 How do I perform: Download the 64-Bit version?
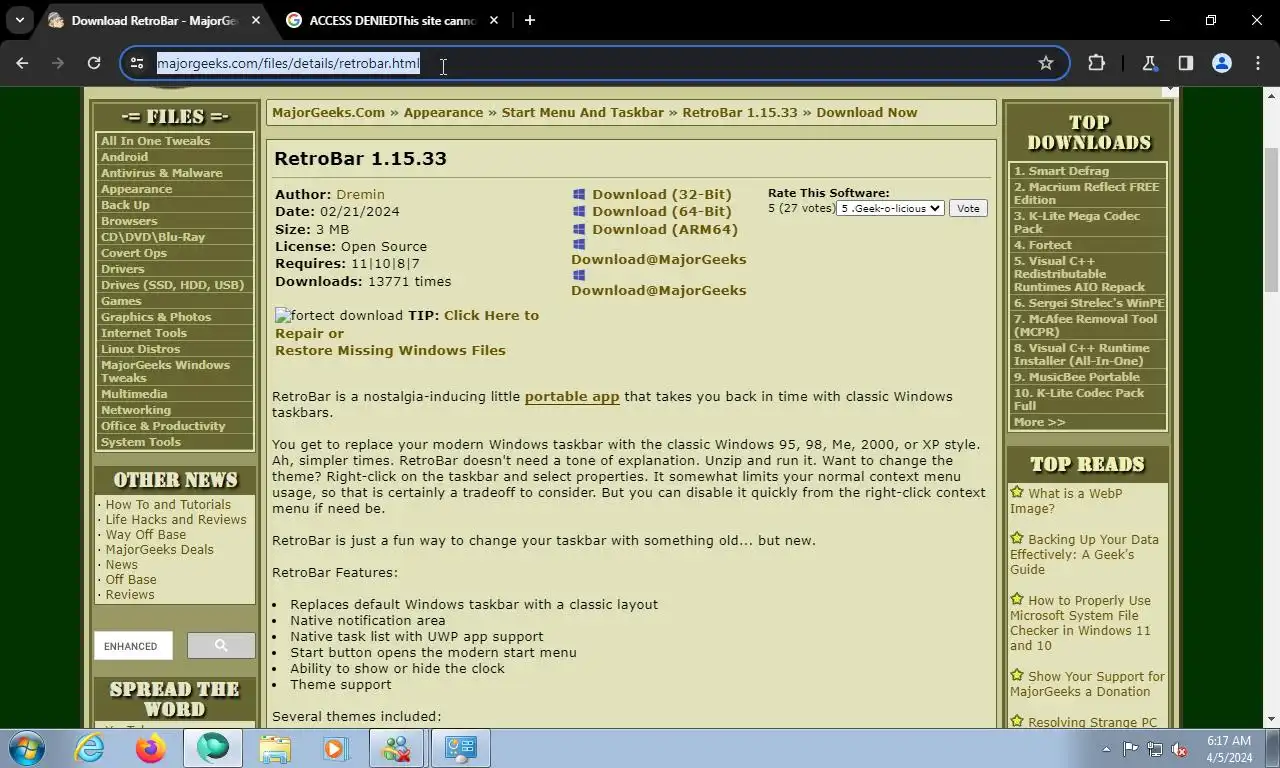tap(661, 212)
